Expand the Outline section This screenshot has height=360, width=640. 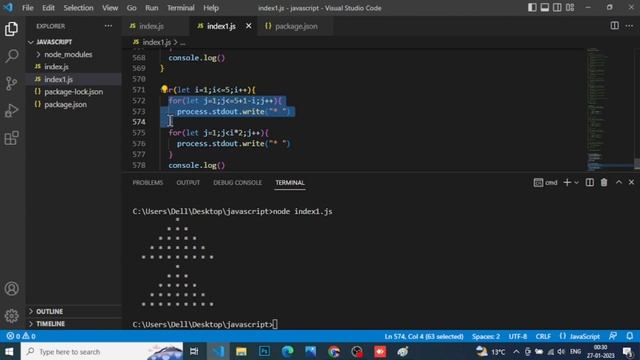(x=73, y=311)
